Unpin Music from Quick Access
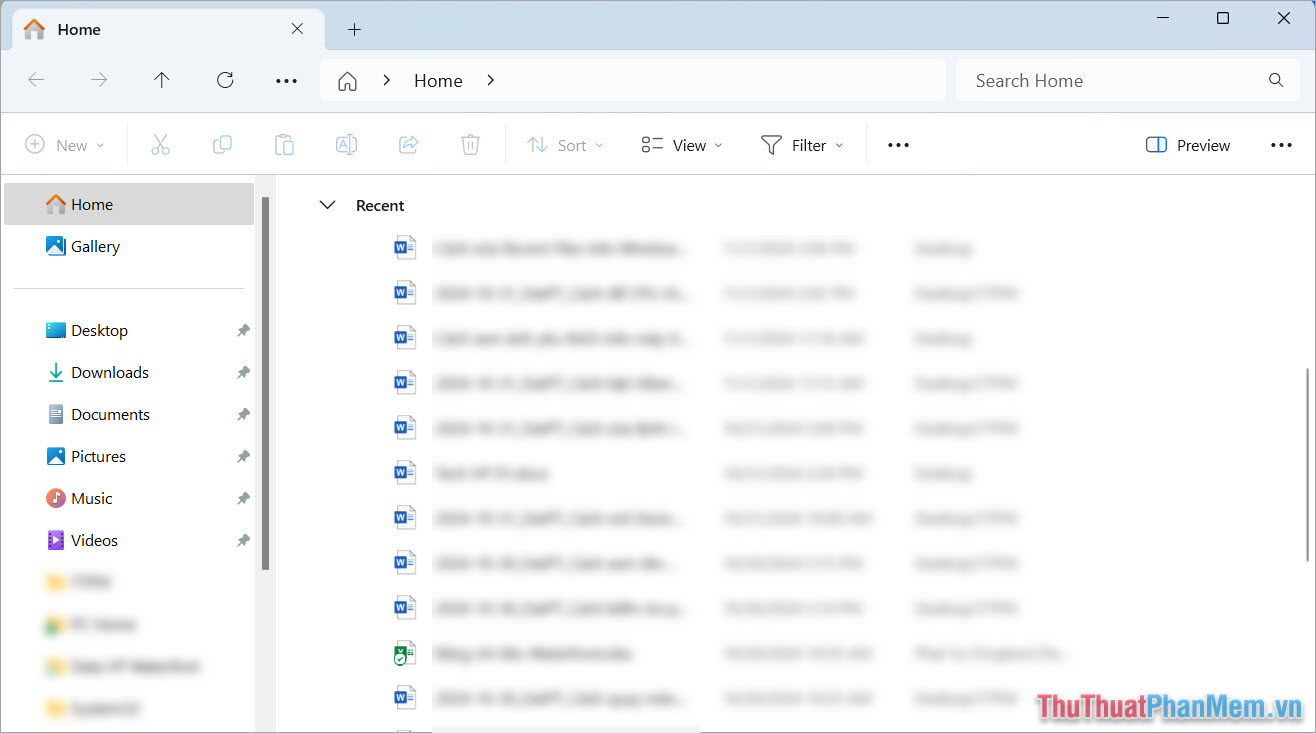Image resolution: width=1316 pixels, height=733 pixels. pyautogui.click(x=243, y=498)
